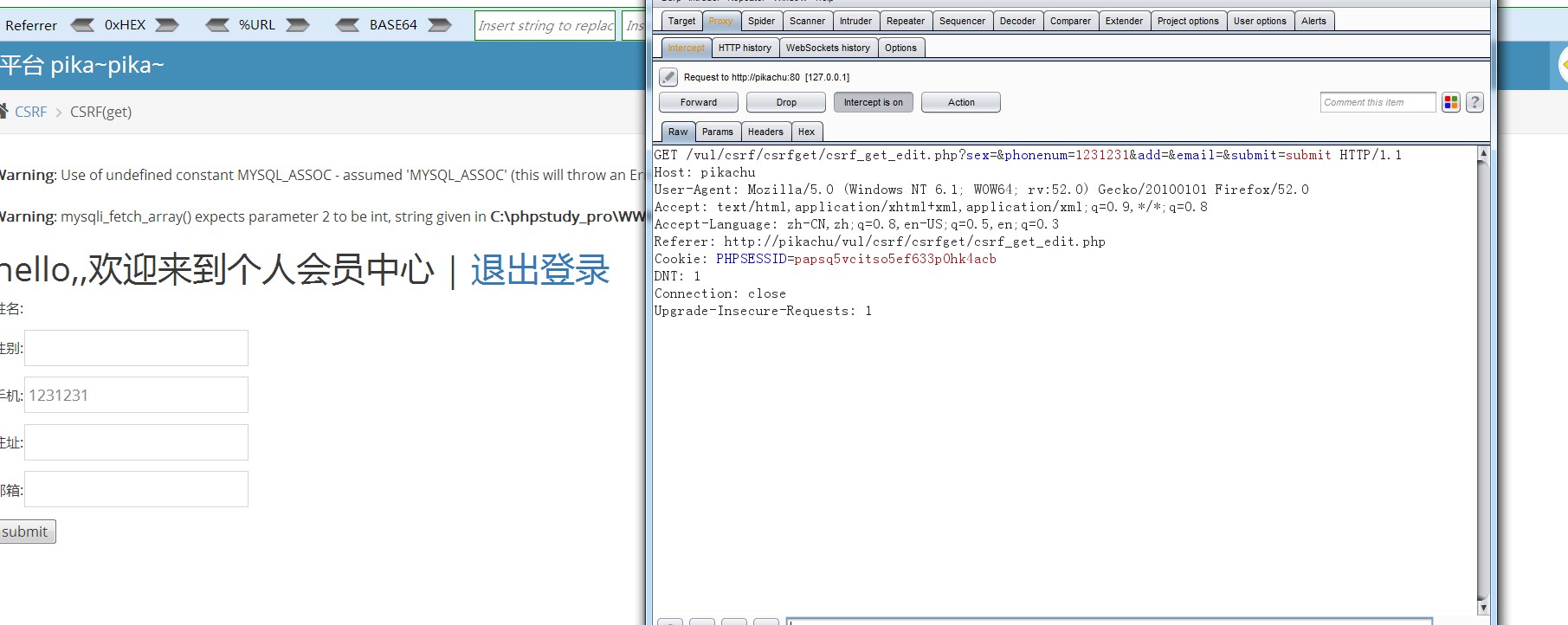The height and width of the screenshot is (625, 1568).
Task: Open the Alerts tab
Action: click(x=1313, y=21)
